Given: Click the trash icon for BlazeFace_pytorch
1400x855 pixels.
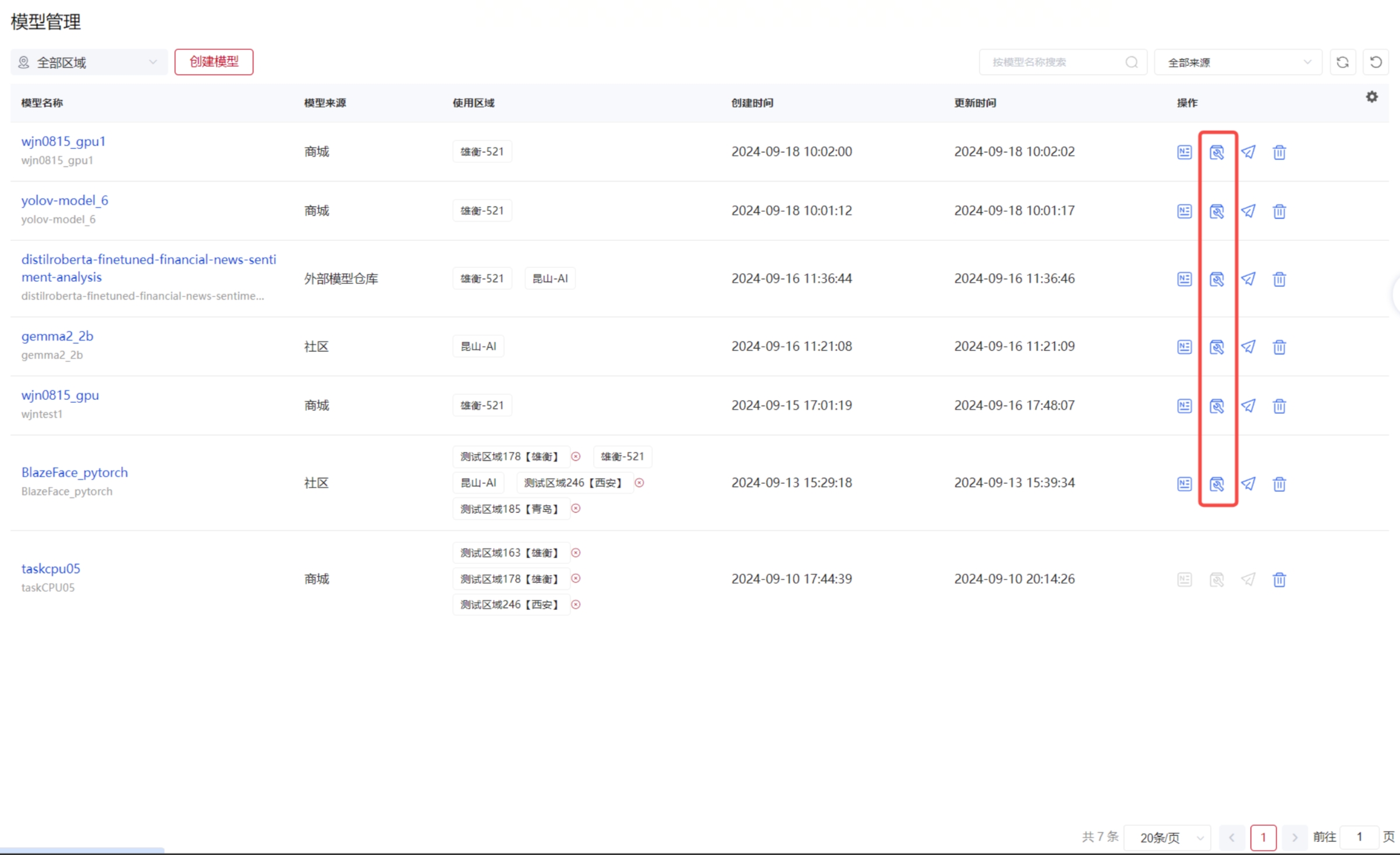Looking at the screenshot, I should coord(1279,484).
